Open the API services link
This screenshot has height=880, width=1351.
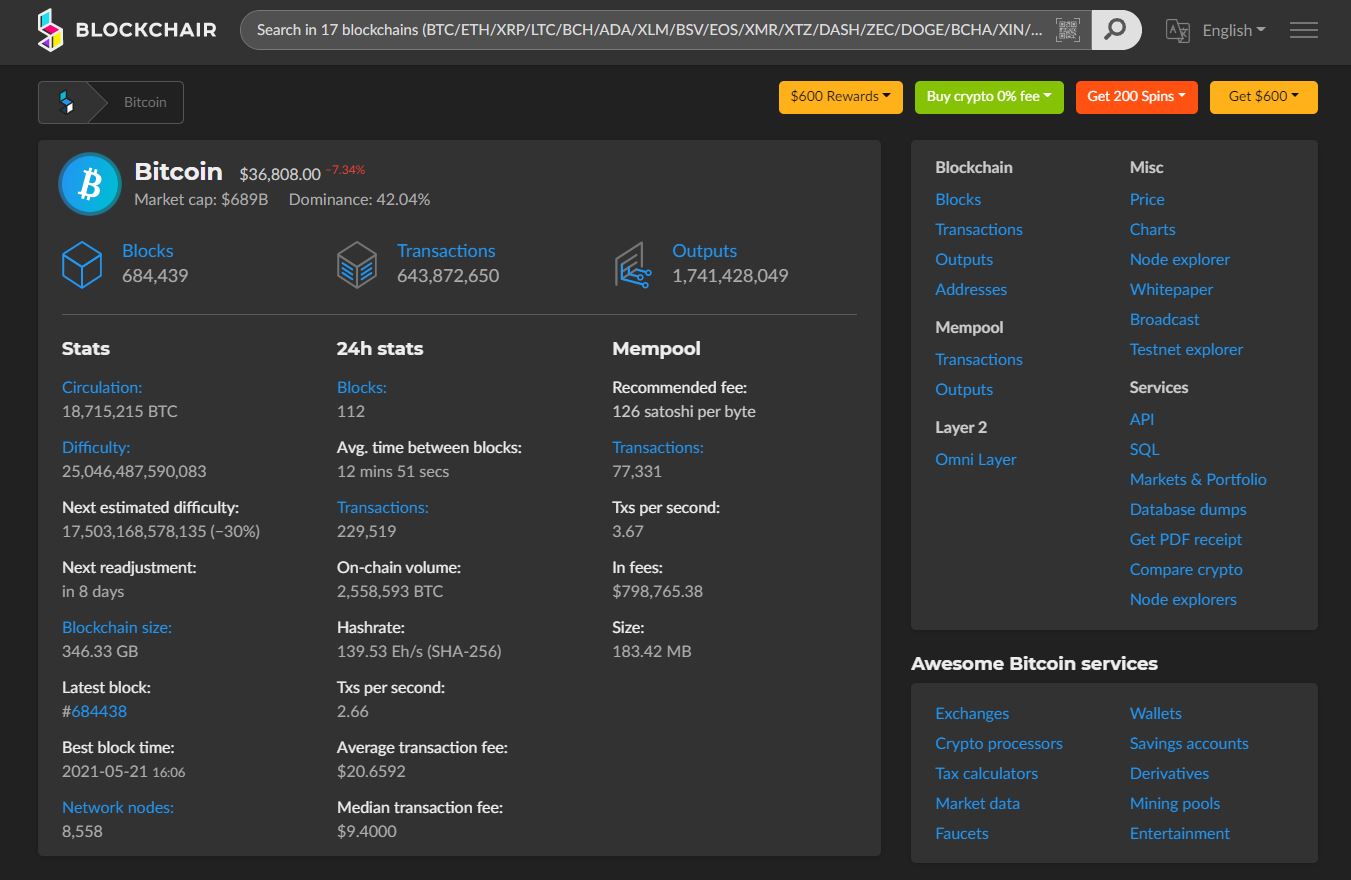pos(1142,419)
